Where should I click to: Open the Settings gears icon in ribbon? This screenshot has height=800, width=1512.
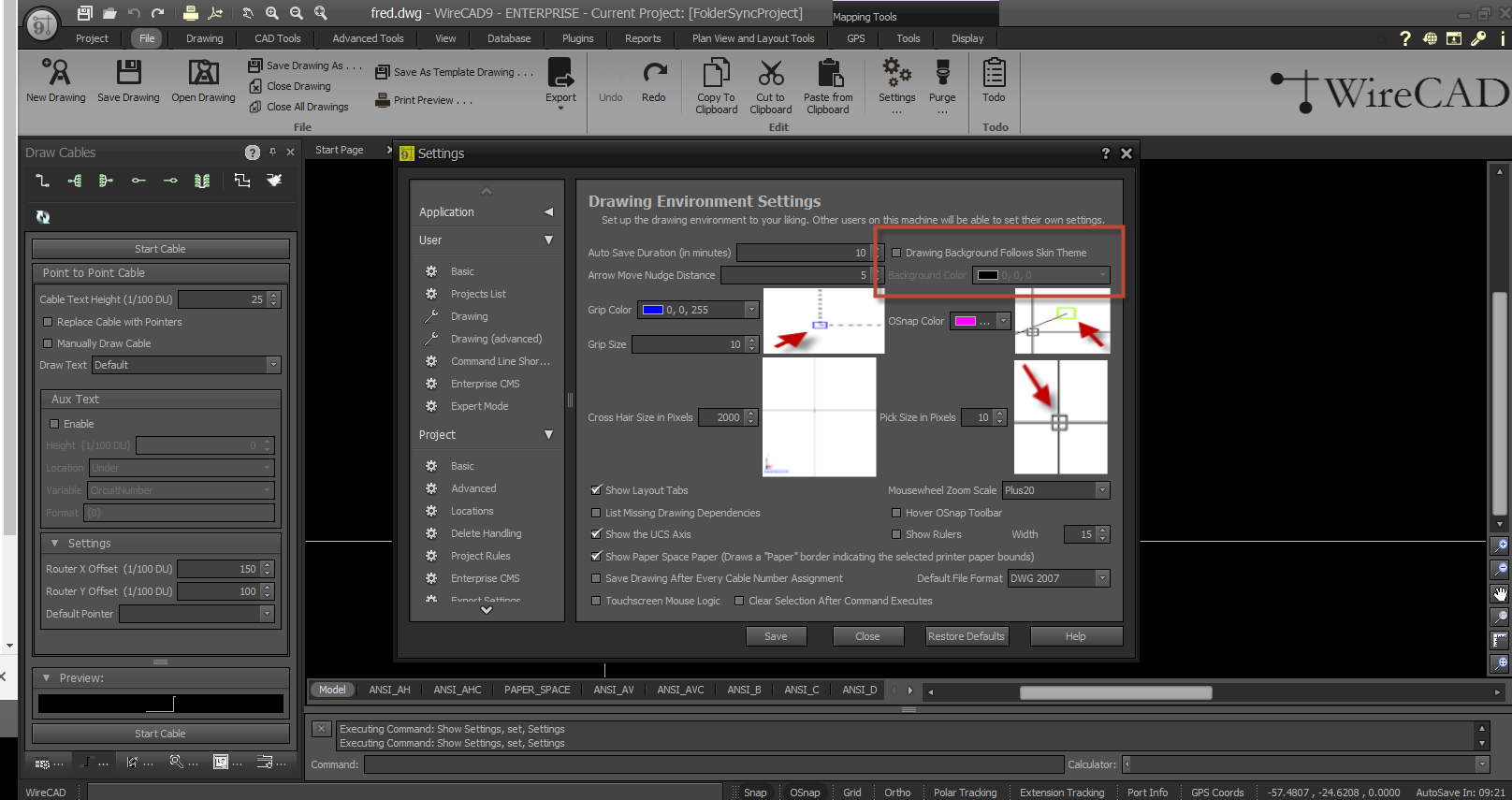(896, 72)
